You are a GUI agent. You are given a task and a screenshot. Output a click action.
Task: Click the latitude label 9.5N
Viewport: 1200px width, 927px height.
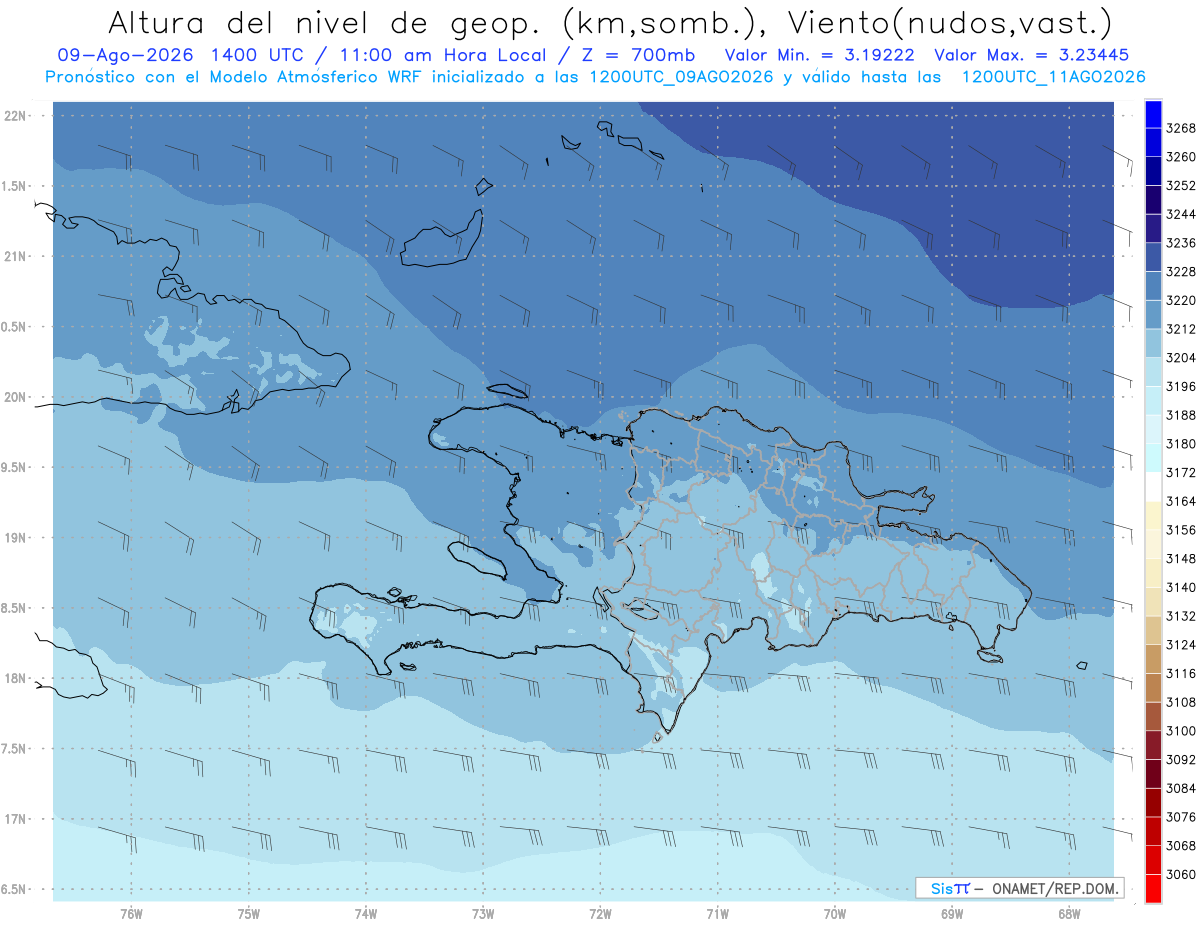point(14,468)
